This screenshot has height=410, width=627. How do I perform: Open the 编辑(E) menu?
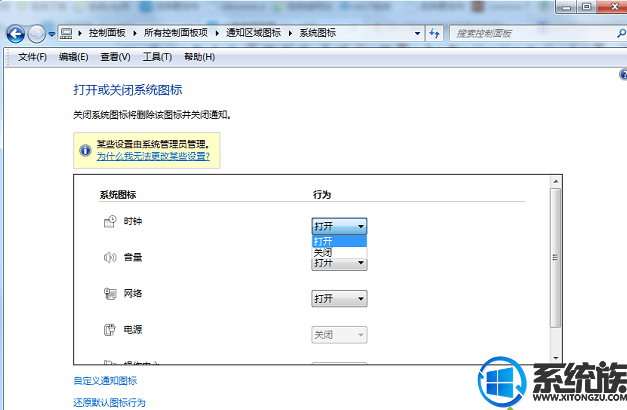click(x=74, y=57)
